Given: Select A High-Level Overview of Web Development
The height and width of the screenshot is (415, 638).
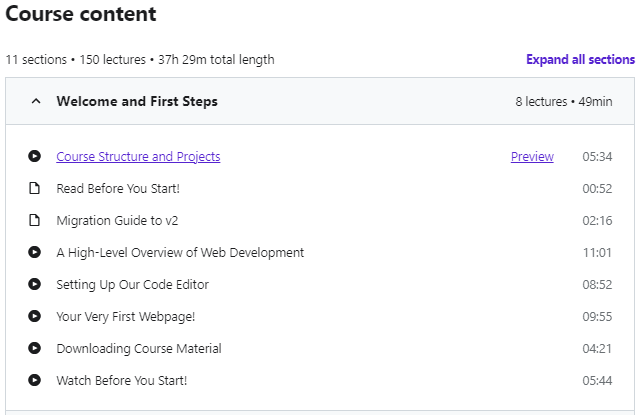Looking at the screenshot, I should tap(180, 252).
